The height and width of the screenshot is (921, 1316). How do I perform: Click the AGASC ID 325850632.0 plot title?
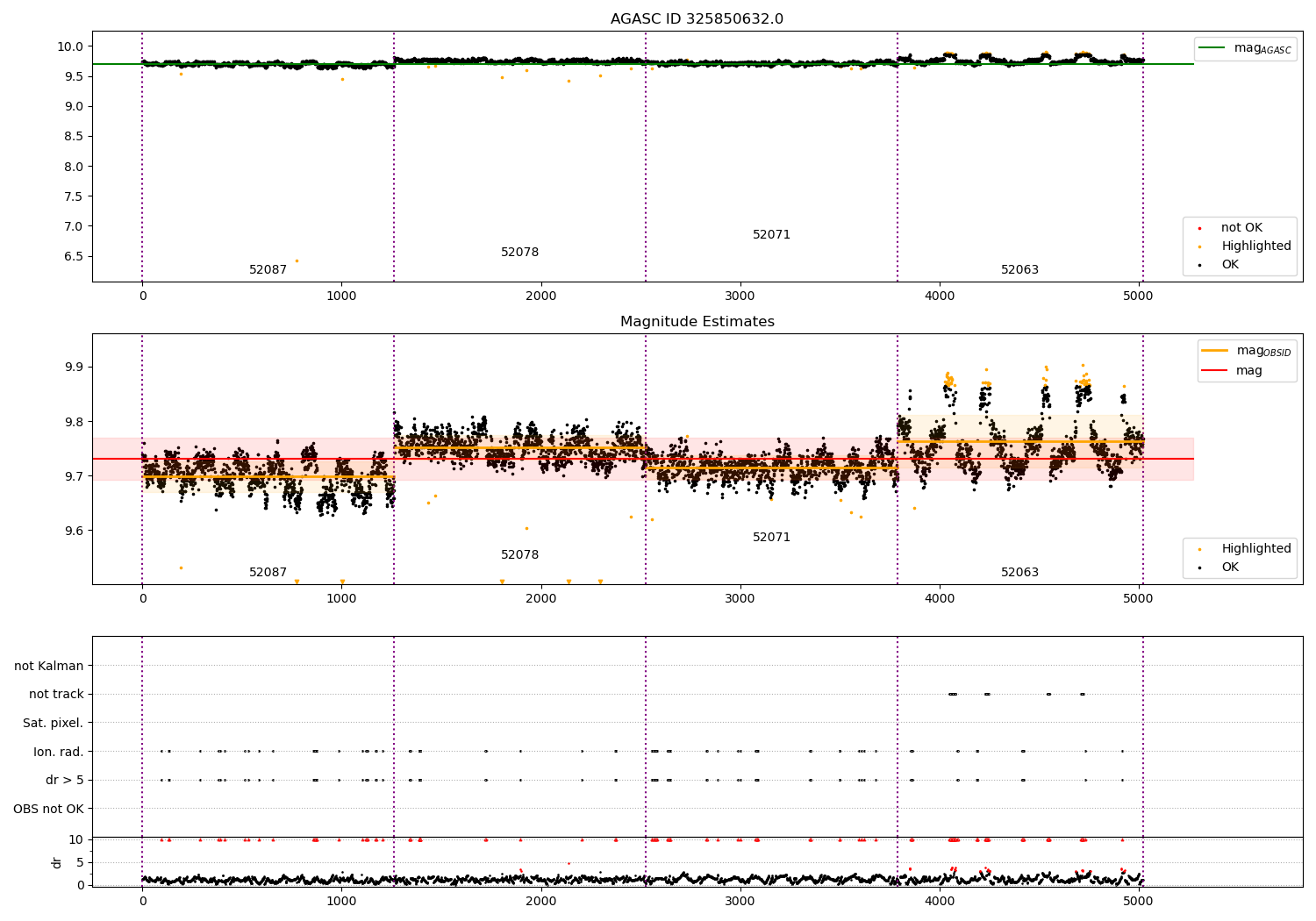point(697,19)
